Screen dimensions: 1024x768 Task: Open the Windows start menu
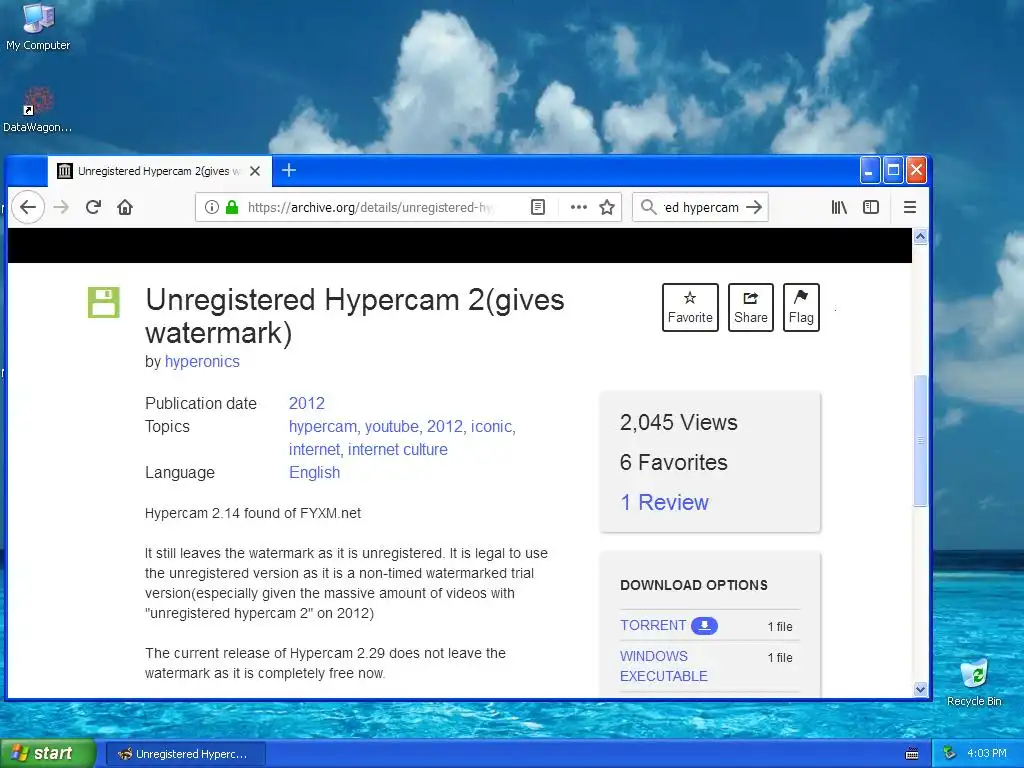[47, 754]
